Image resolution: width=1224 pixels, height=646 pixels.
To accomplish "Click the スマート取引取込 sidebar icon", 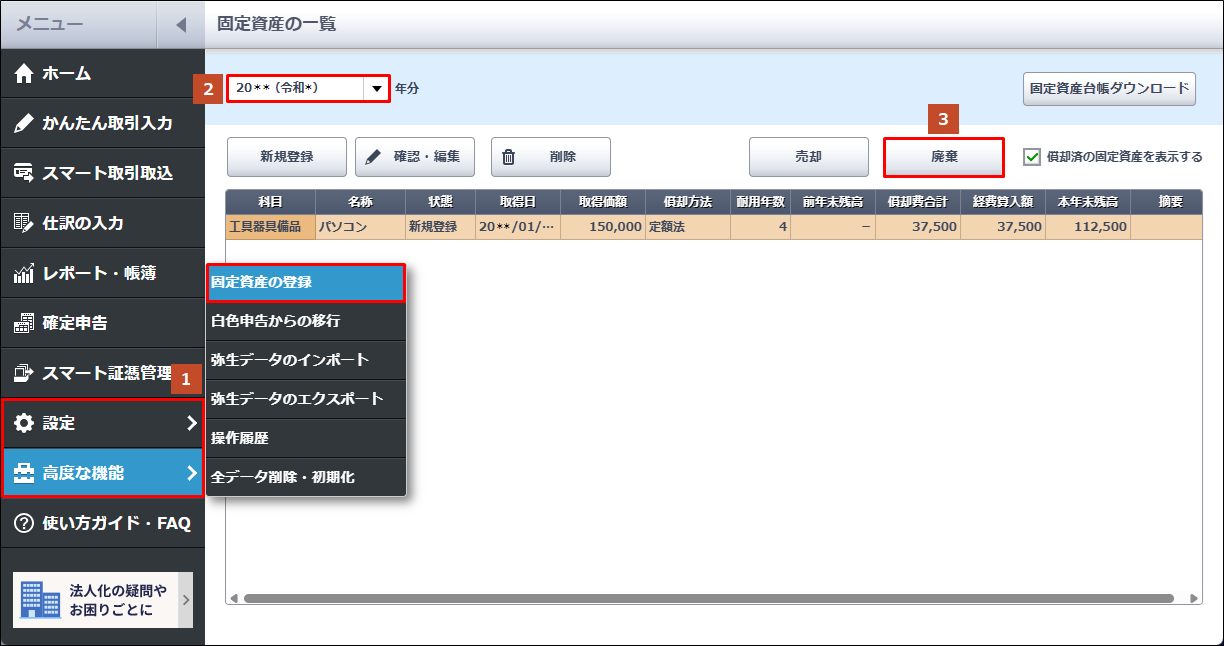I will coord(25,174).
